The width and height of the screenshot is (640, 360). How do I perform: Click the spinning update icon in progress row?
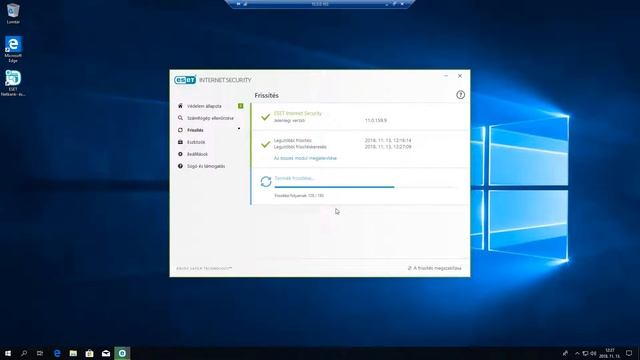point(266,182)
